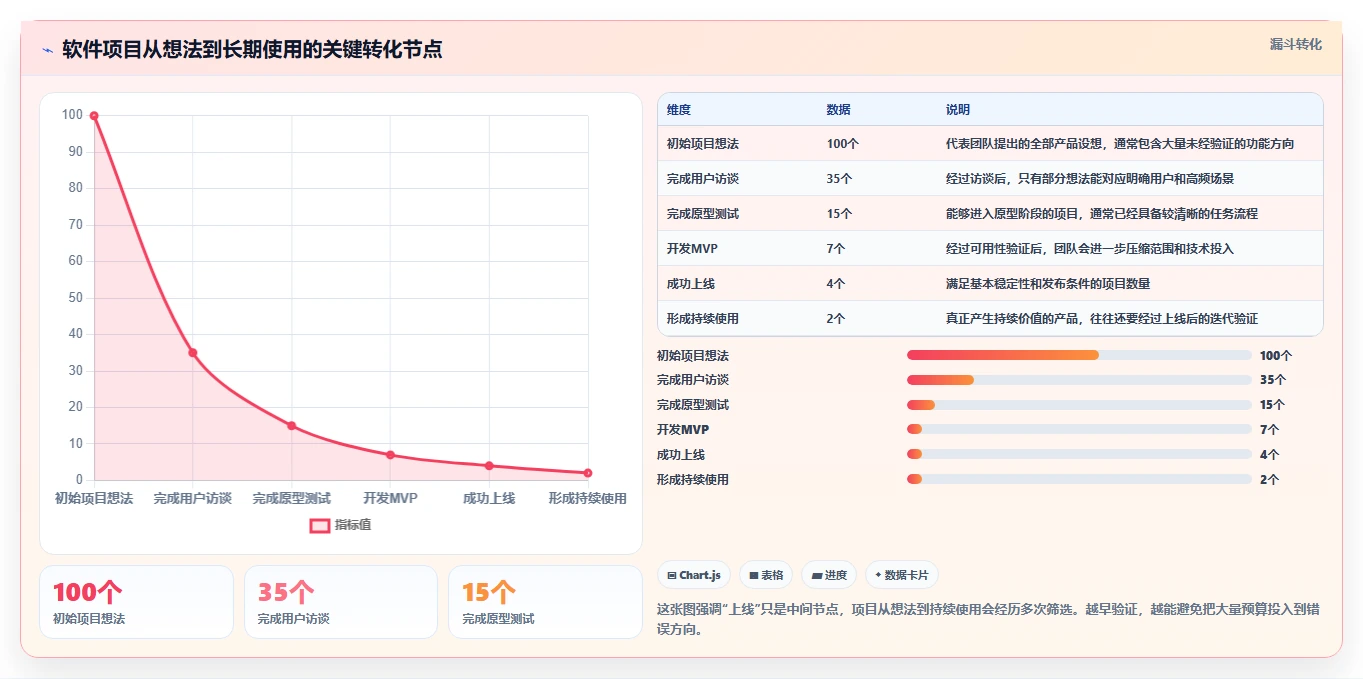Select the 完成用户访谈 table row cell
The width and height of the screenshot is (1363, 679).
tap(703, 179)
